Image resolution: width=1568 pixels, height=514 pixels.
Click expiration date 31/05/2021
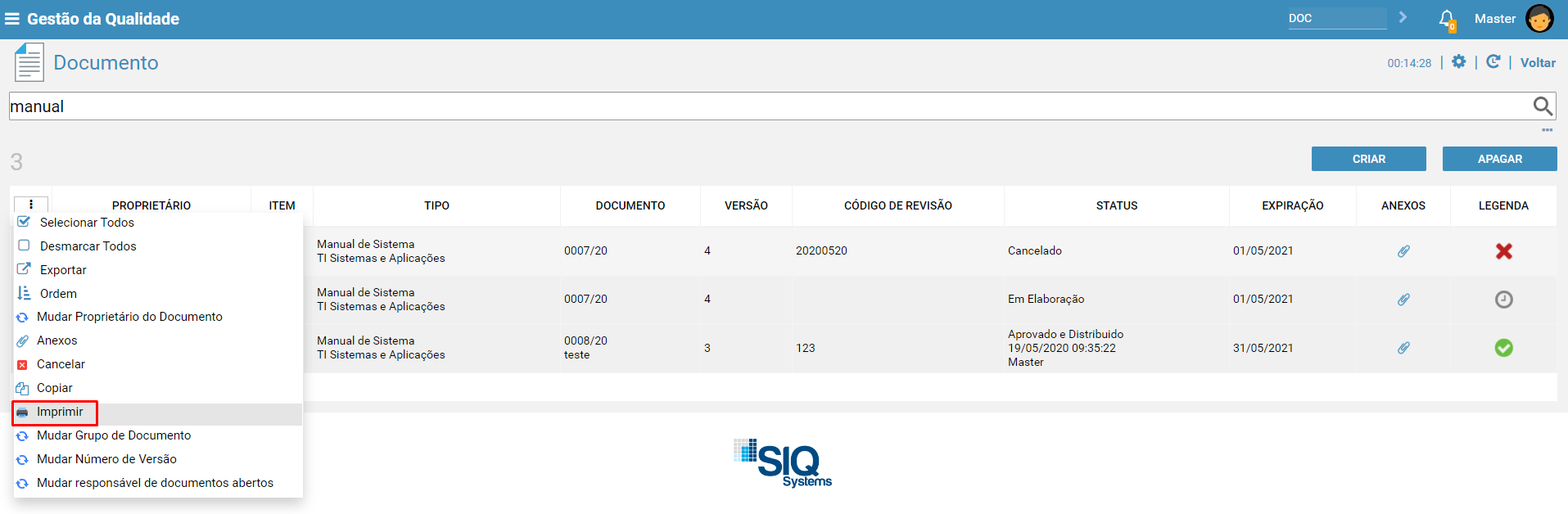click(x=1263, y=348)
